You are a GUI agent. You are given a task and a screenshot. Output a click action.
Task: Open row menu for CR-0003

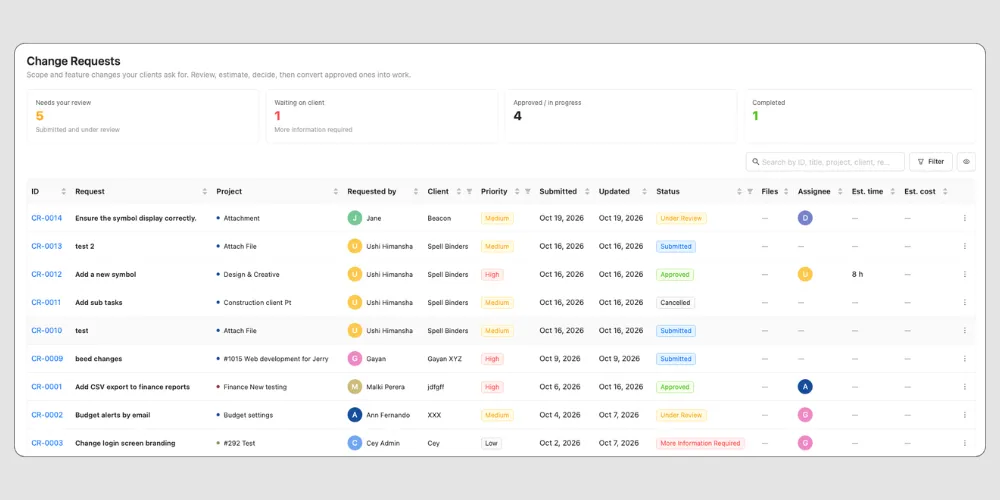pos(964,443)
